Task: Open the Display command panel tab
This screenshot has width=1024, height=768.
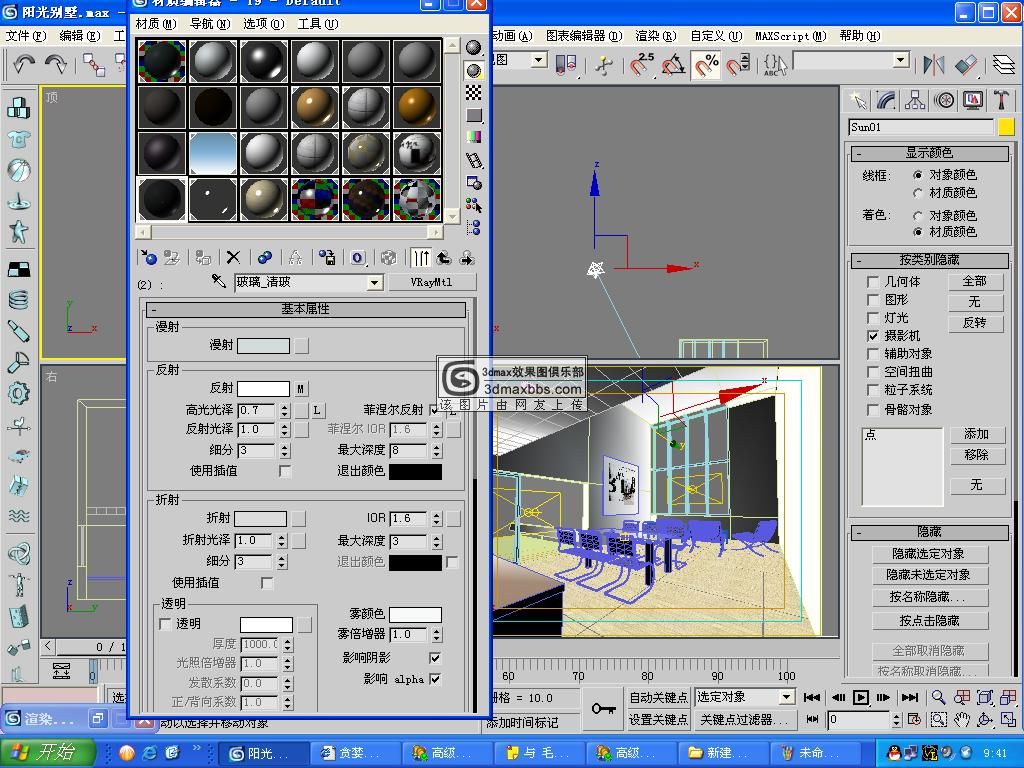Action: [x=972, y=100]
